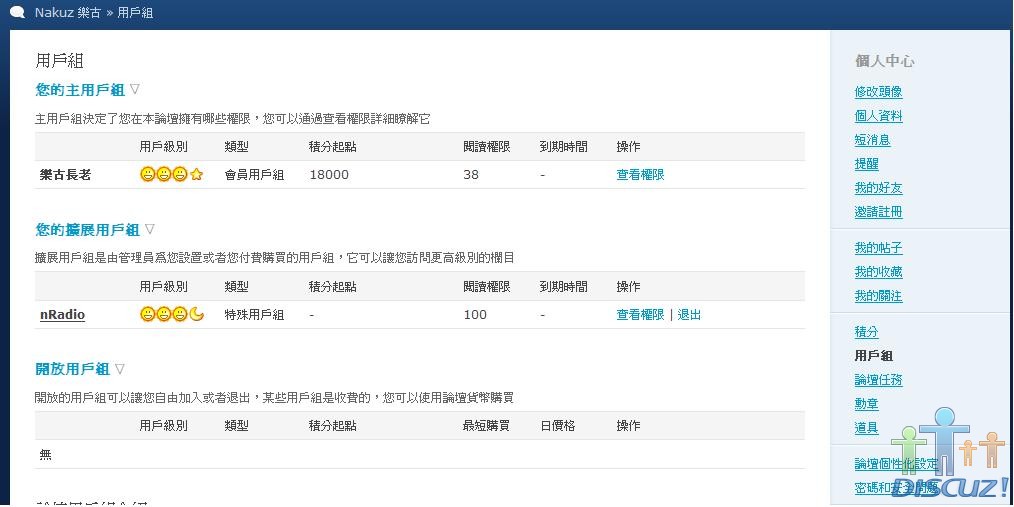Select current 用戶組 sidebar item

[x=874, y=356]
